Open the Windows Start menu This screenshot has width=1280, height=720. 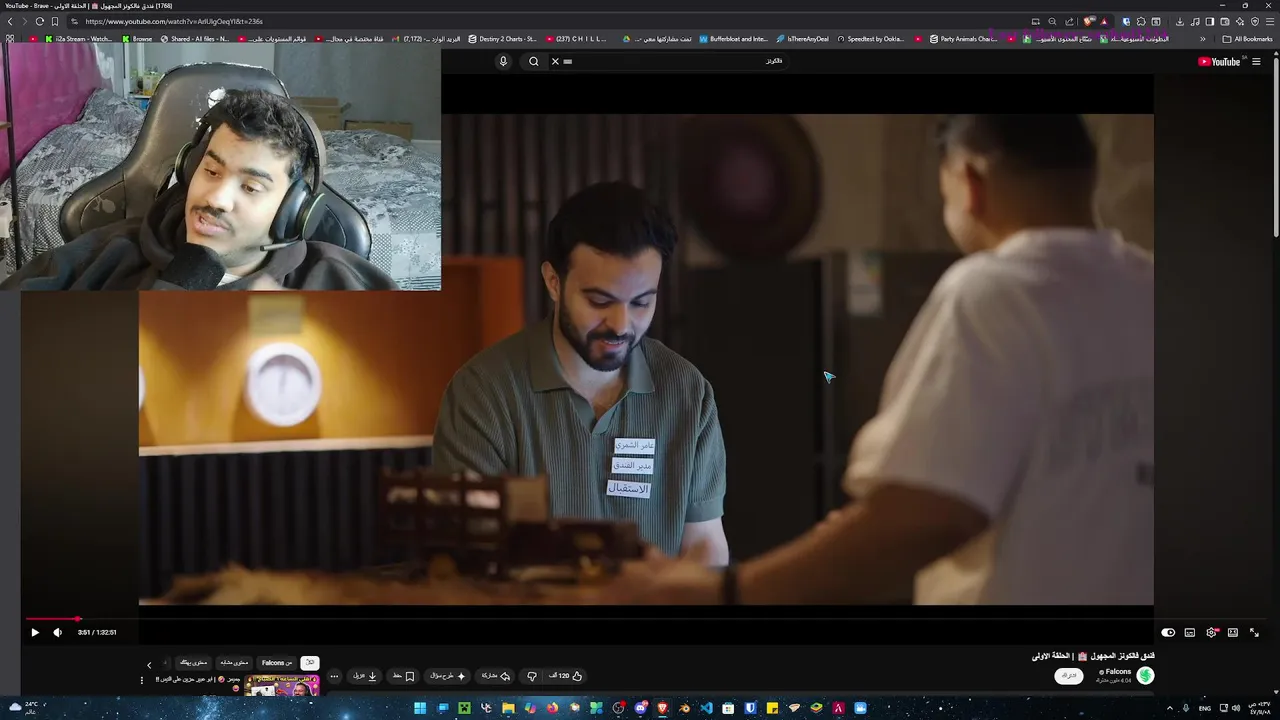pyautogui.click(x=420, y=708)
